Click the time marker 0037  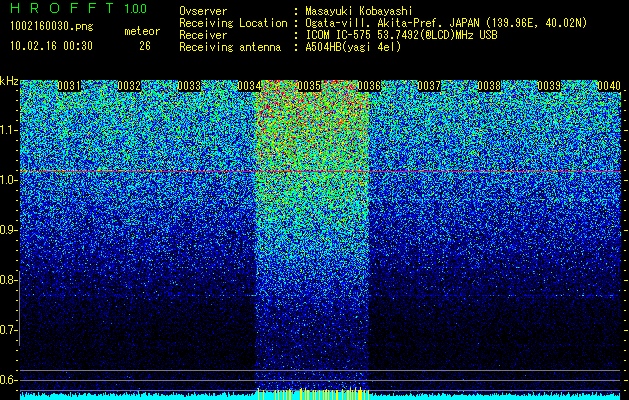pos(429,86)
